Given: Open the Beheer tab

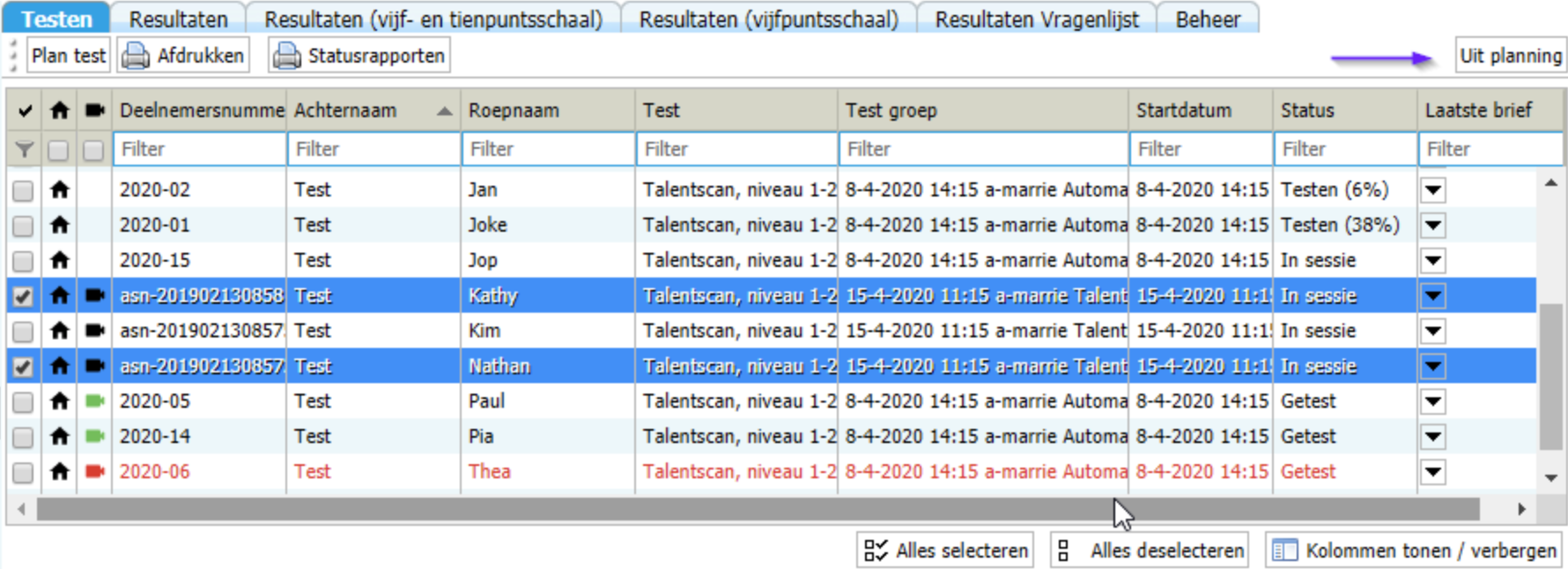Looking at the screenshot, I should coord(1207,18).
